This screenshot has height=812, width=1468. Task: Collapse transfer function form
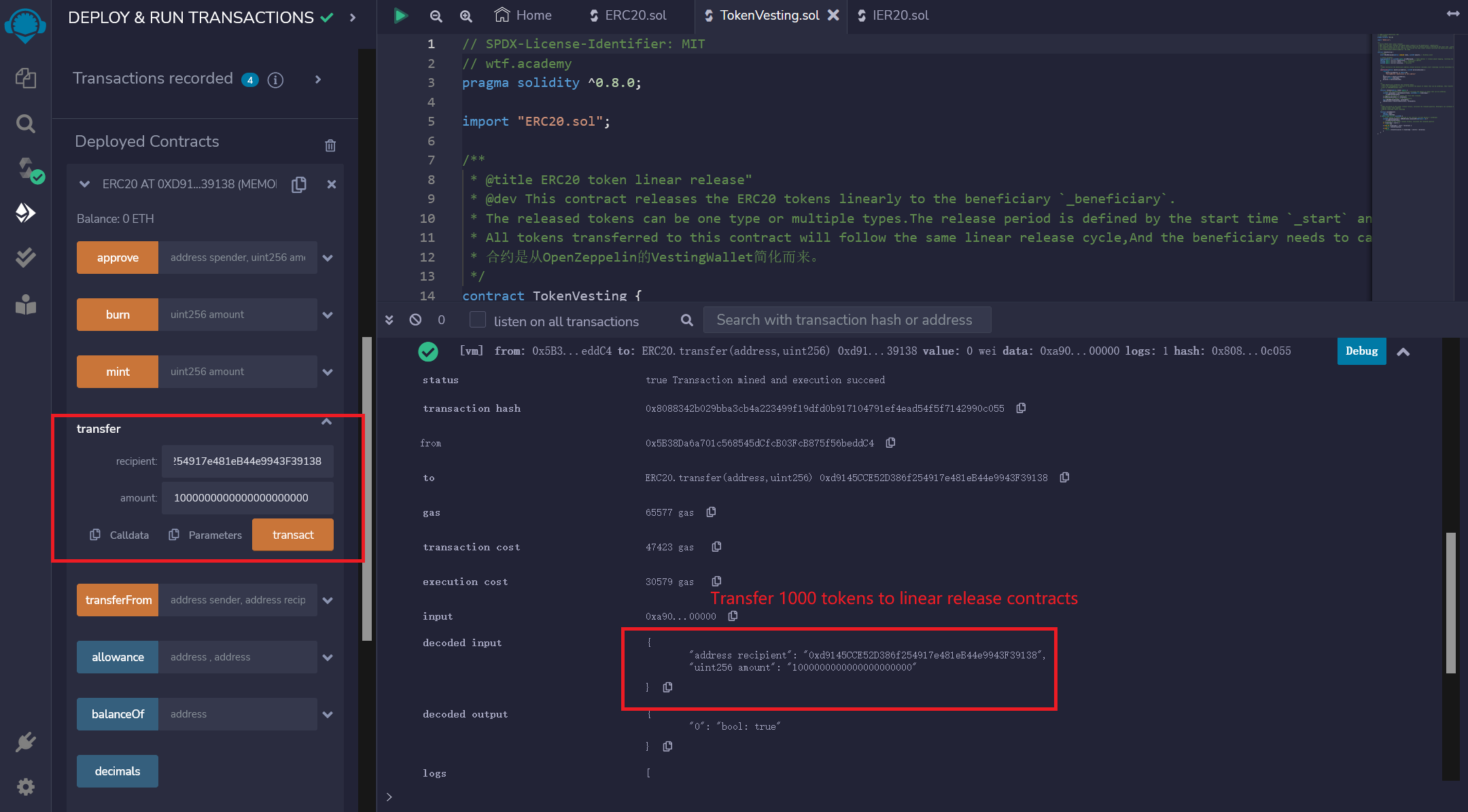tap(327, 422)
